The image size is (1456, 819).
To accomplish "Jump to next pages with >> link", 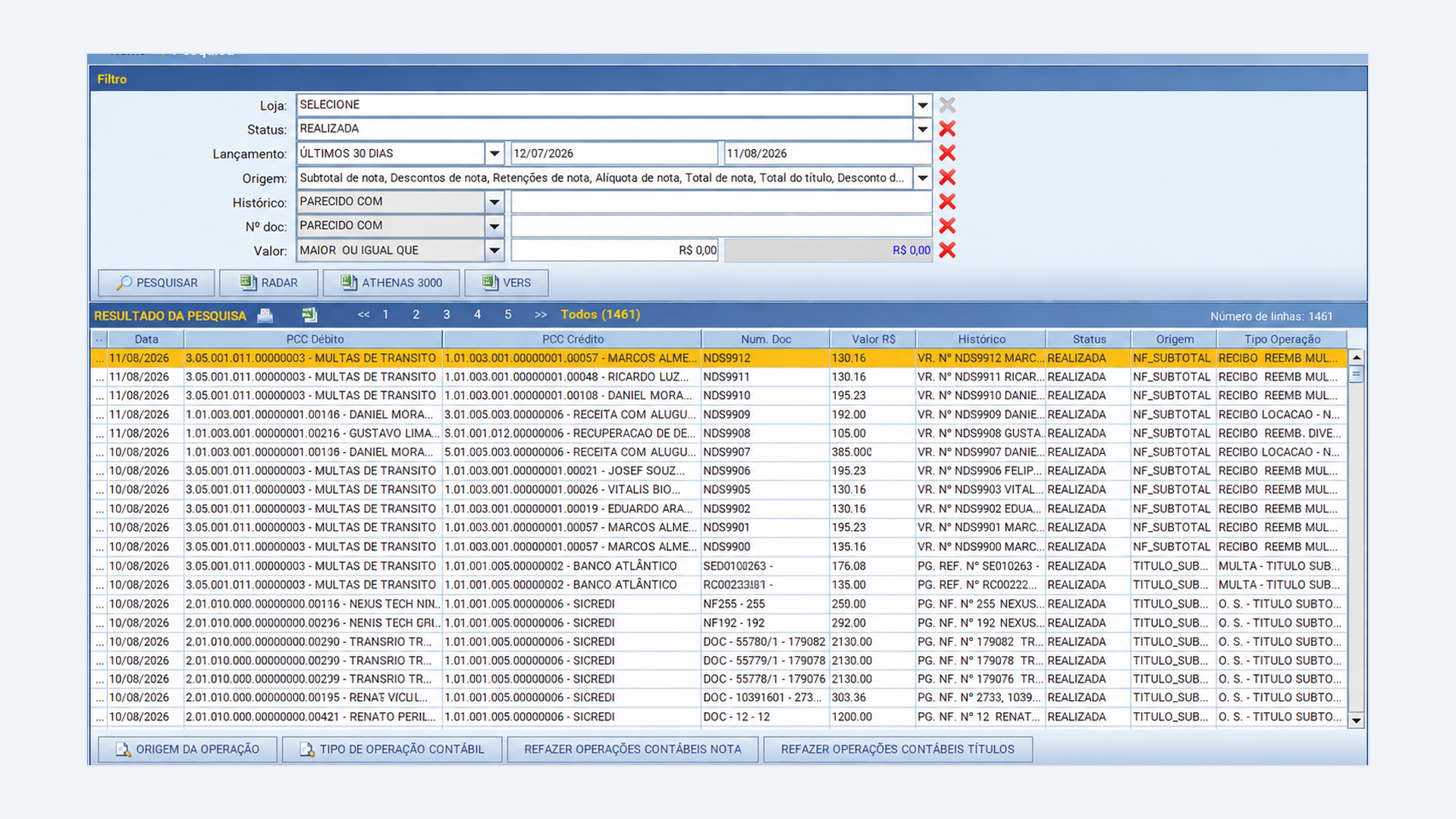I will (541, 315).
